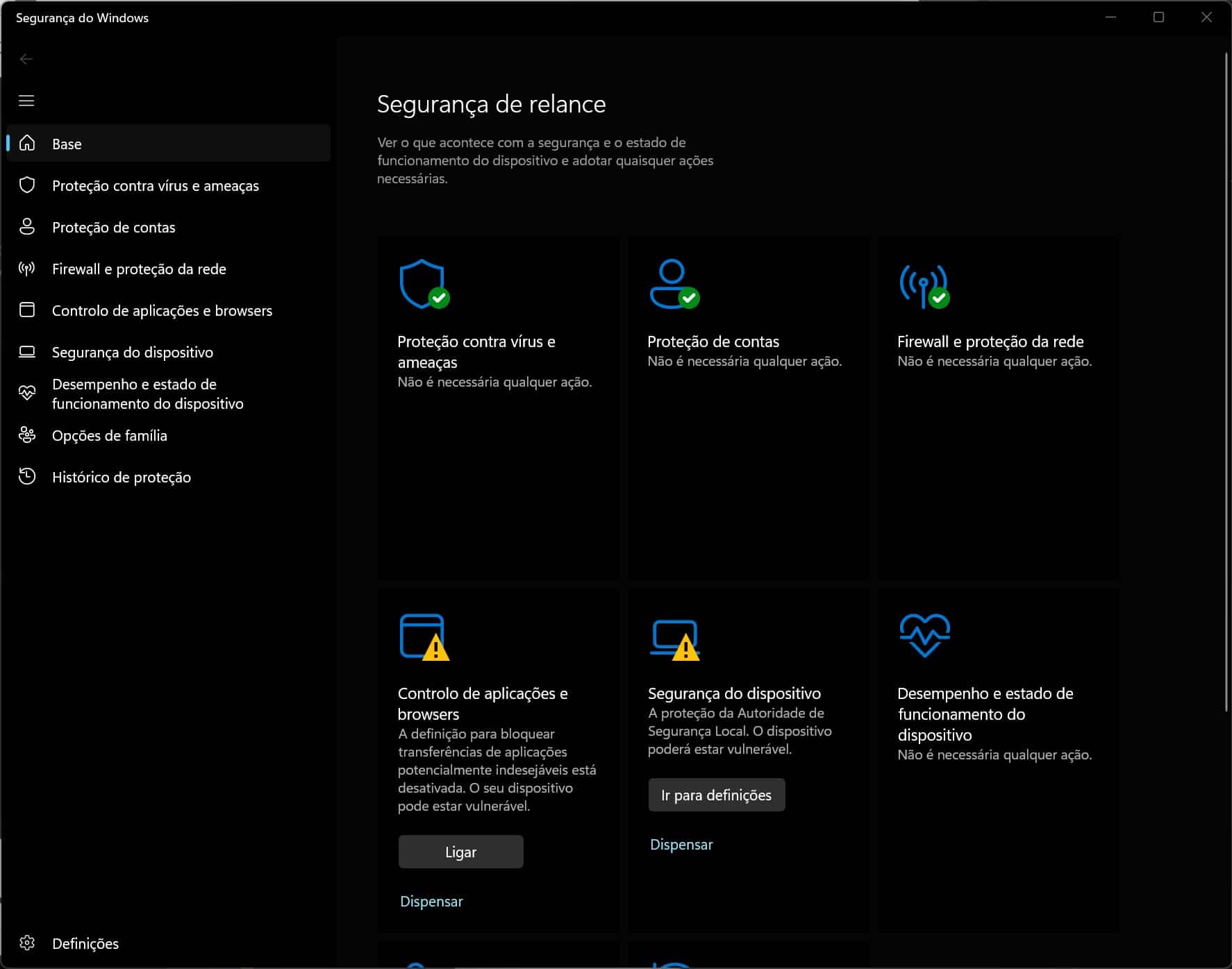Screen dimensions: 1232x969
Task: Click the antenna icon in the Firewall card
Action: pyautogui.click(x=923, y=284)
